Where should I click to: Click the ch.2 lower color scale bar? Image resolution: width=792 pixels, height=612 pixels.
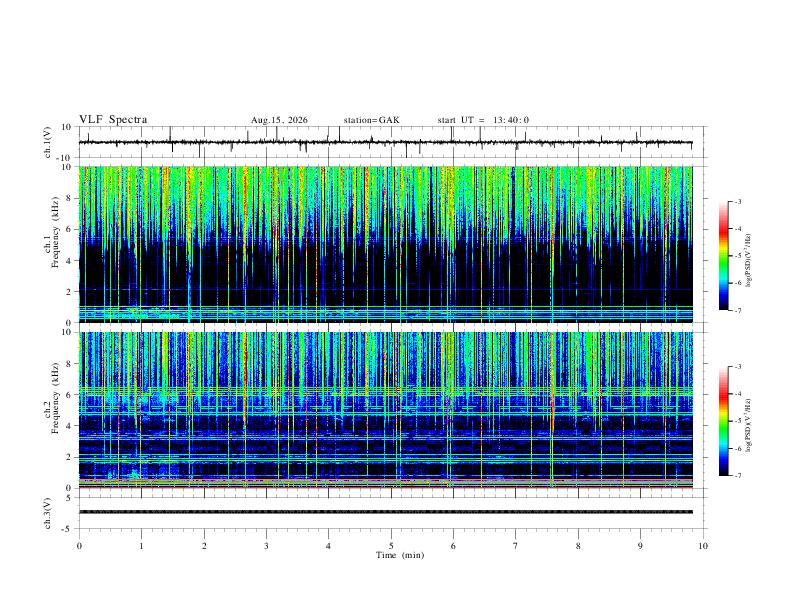click(x=724, y=421)
